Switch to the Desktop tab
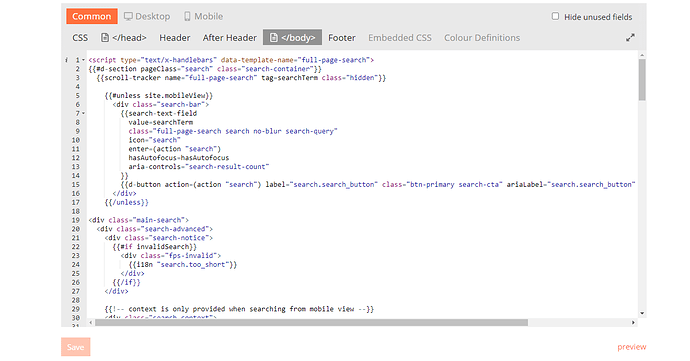 (x=147, y=16)
